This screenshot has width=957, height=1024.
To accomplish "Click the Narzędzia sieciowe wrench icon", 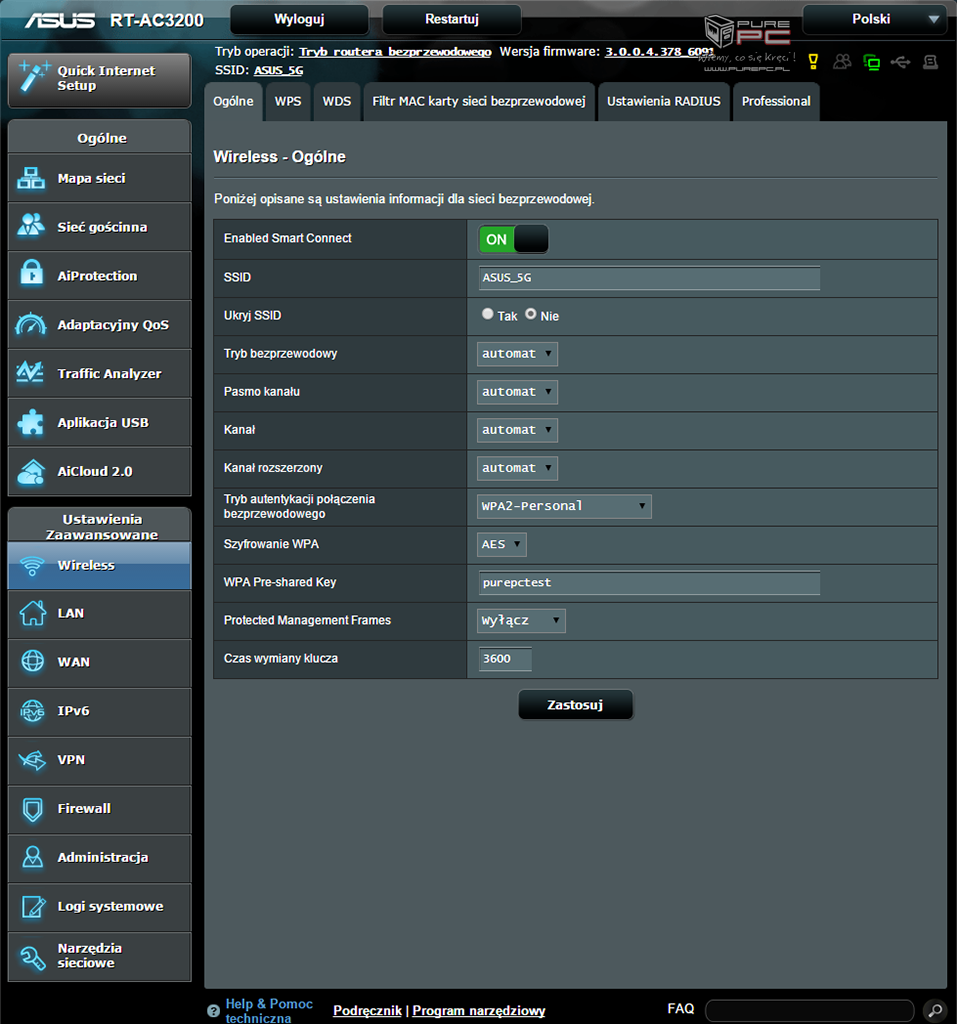I will tap(32, 957).
